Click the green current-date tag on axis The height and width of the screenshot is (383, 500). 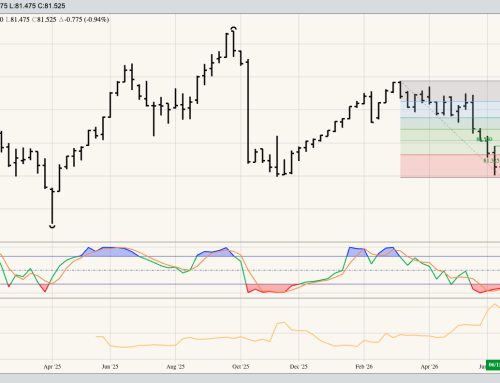pyautogui.click(x=493, y=365)
